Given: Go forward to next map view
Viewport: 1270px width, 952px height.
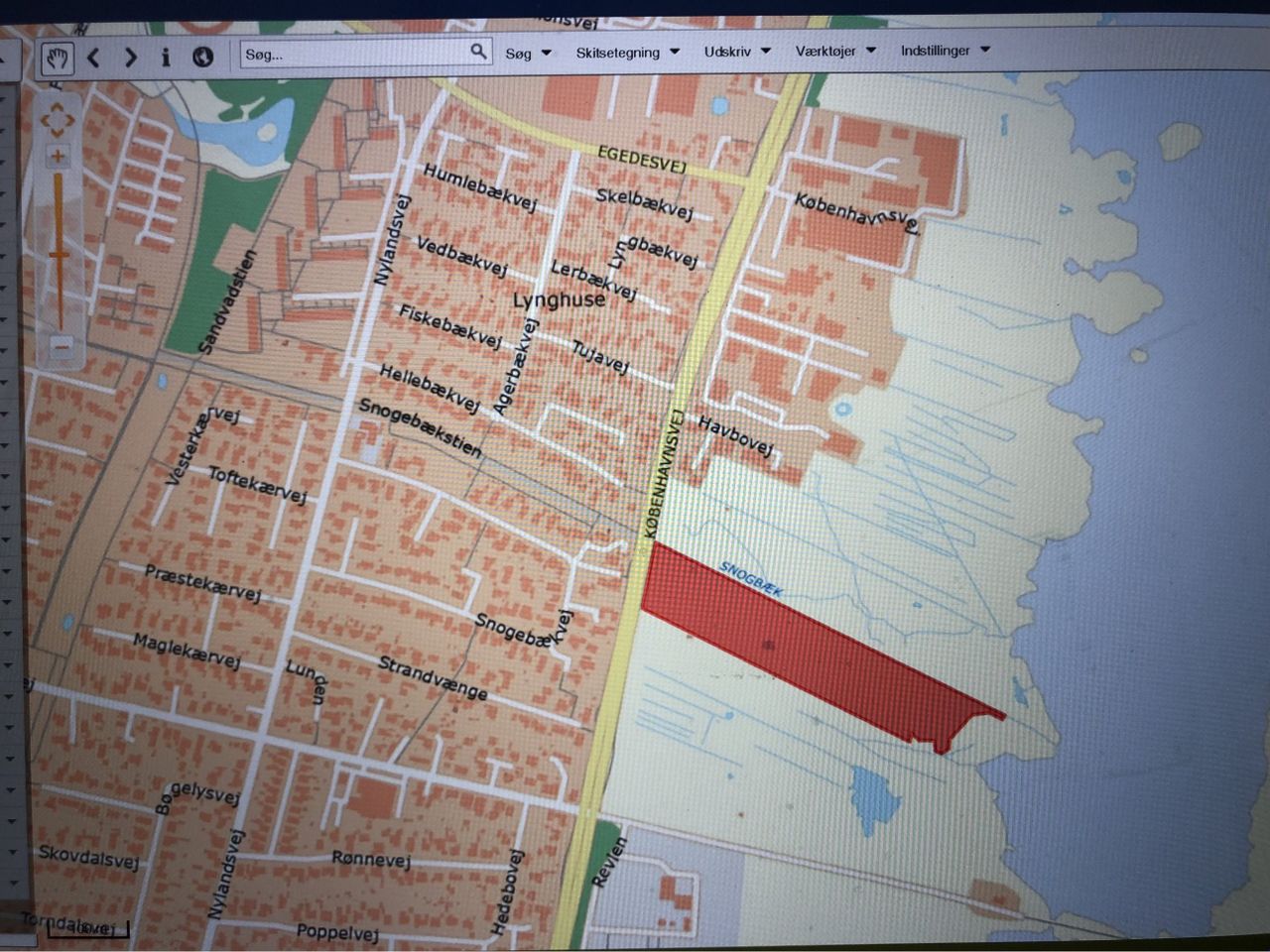Looking at the screenshot, I should (x=130, y=57).
